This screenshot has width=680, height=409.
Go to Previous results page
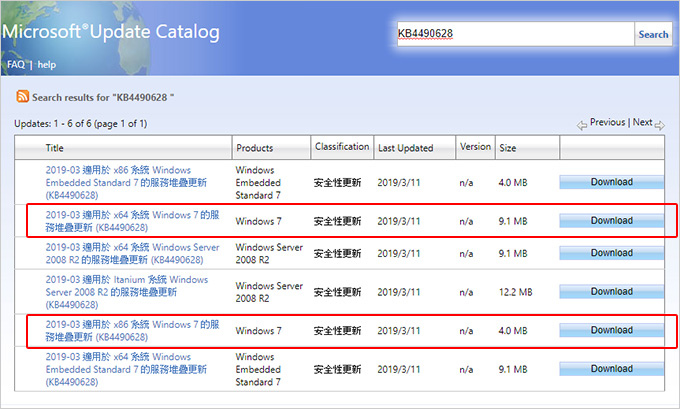pyautogui.click(x=607, y=122)
